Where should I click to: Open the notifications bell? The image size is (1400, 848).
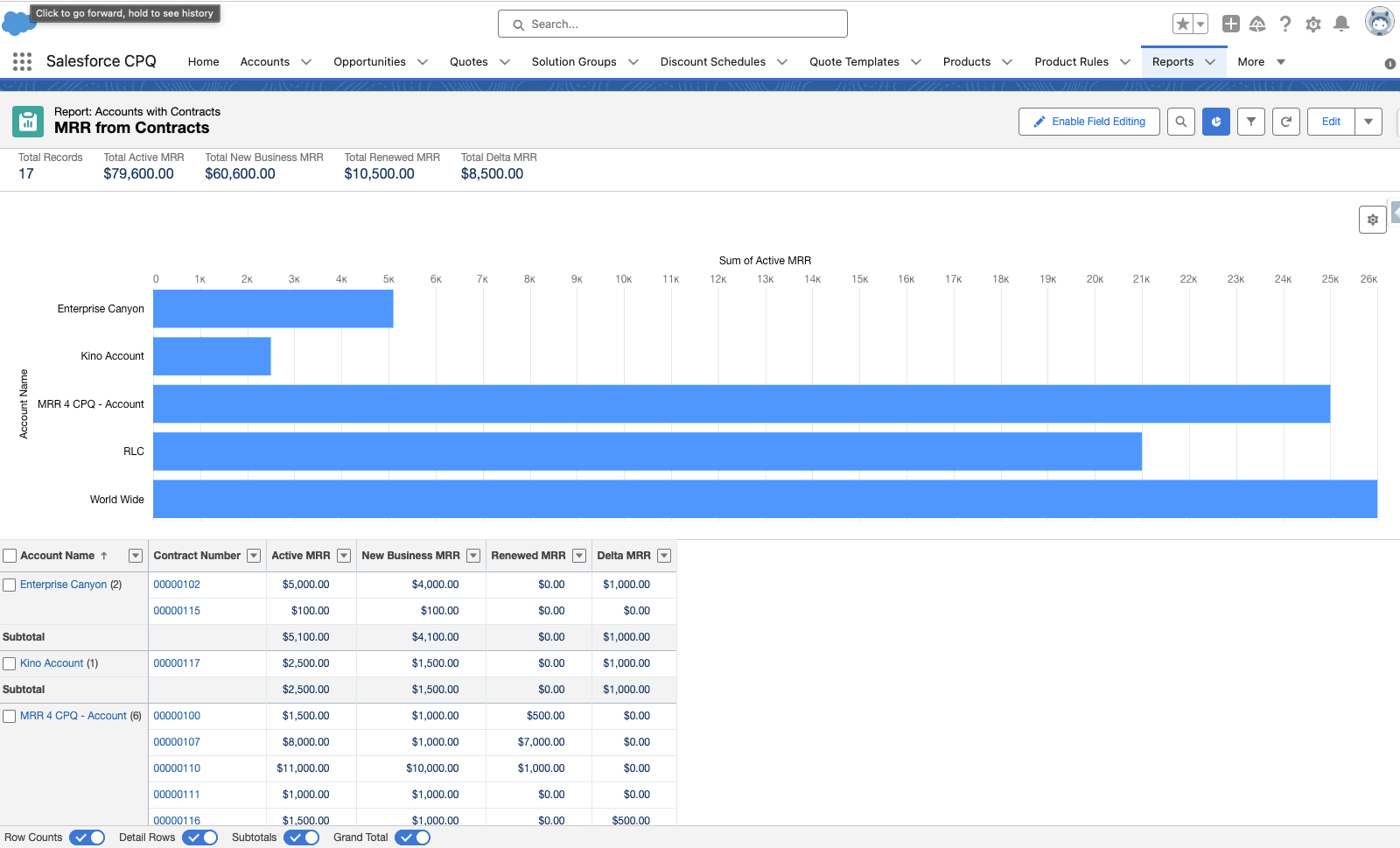1341,24
